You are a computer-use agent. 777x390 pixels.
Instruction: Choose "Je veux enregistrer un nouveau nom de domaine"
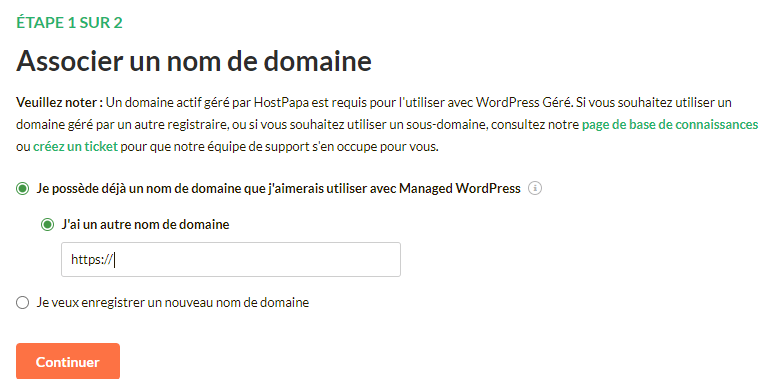point(22,303)
